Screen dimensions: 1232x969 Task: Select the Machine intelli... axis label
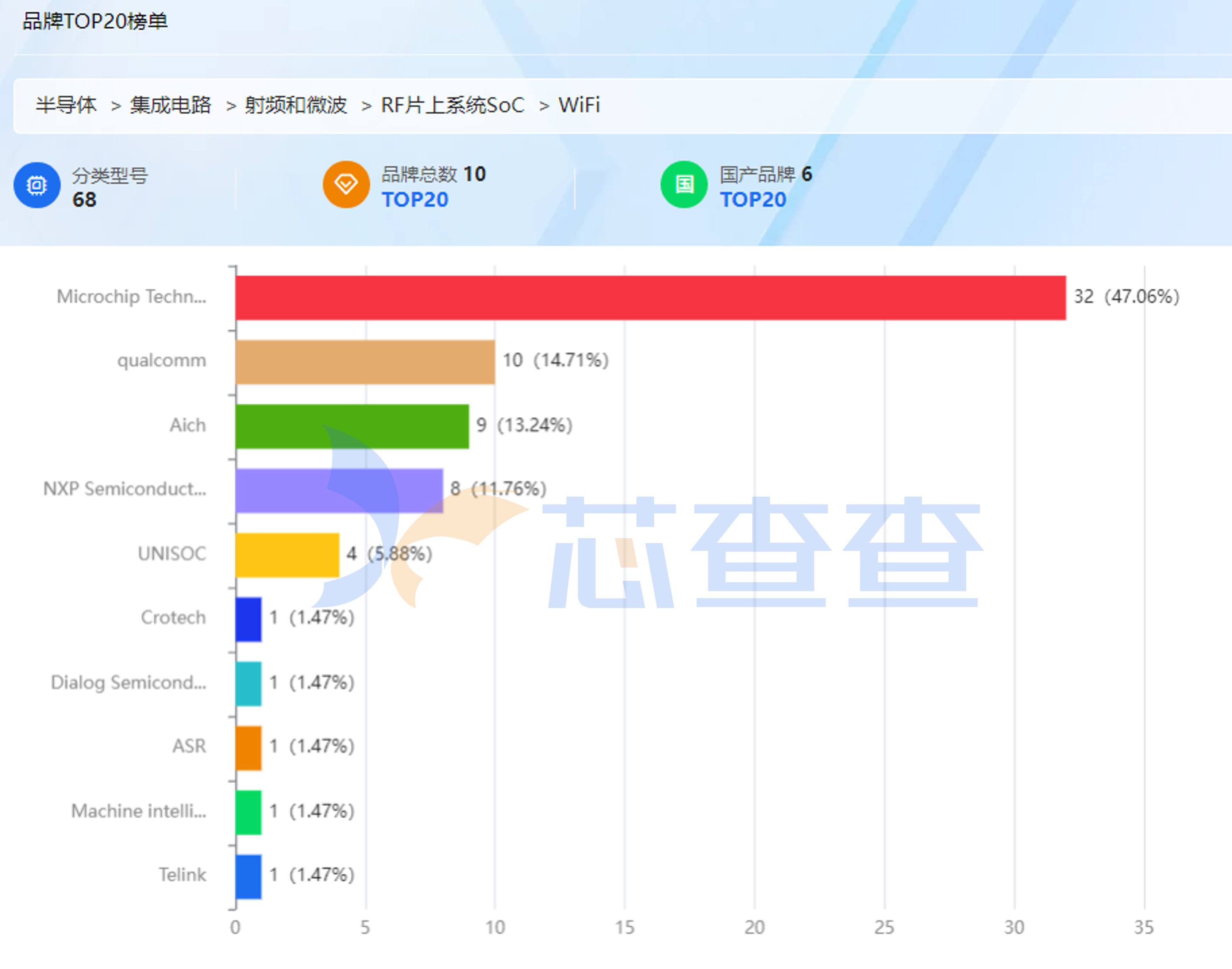[139, 811]
